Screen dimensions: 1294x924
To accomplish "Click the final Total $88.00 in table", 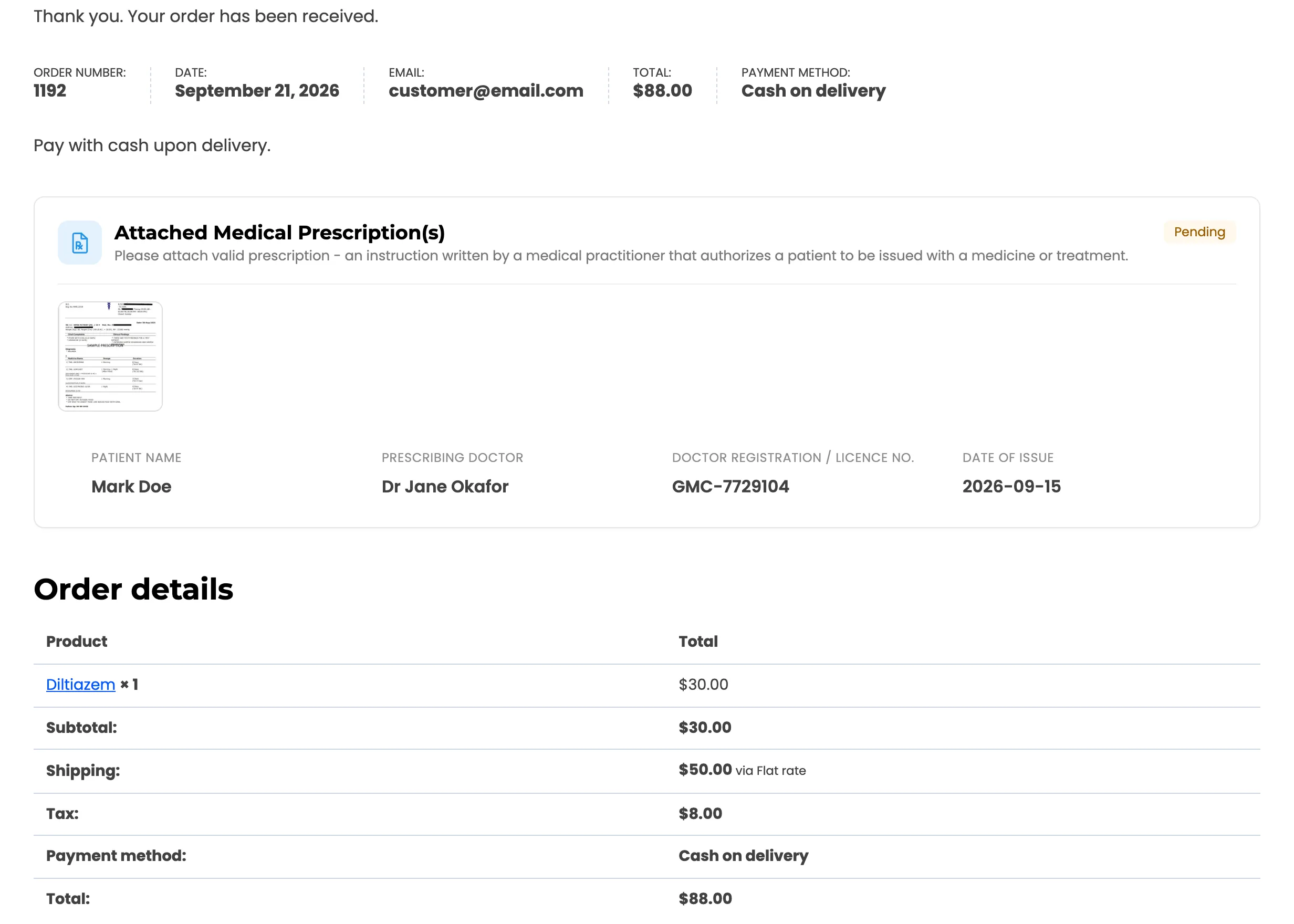I will (706, 899).
